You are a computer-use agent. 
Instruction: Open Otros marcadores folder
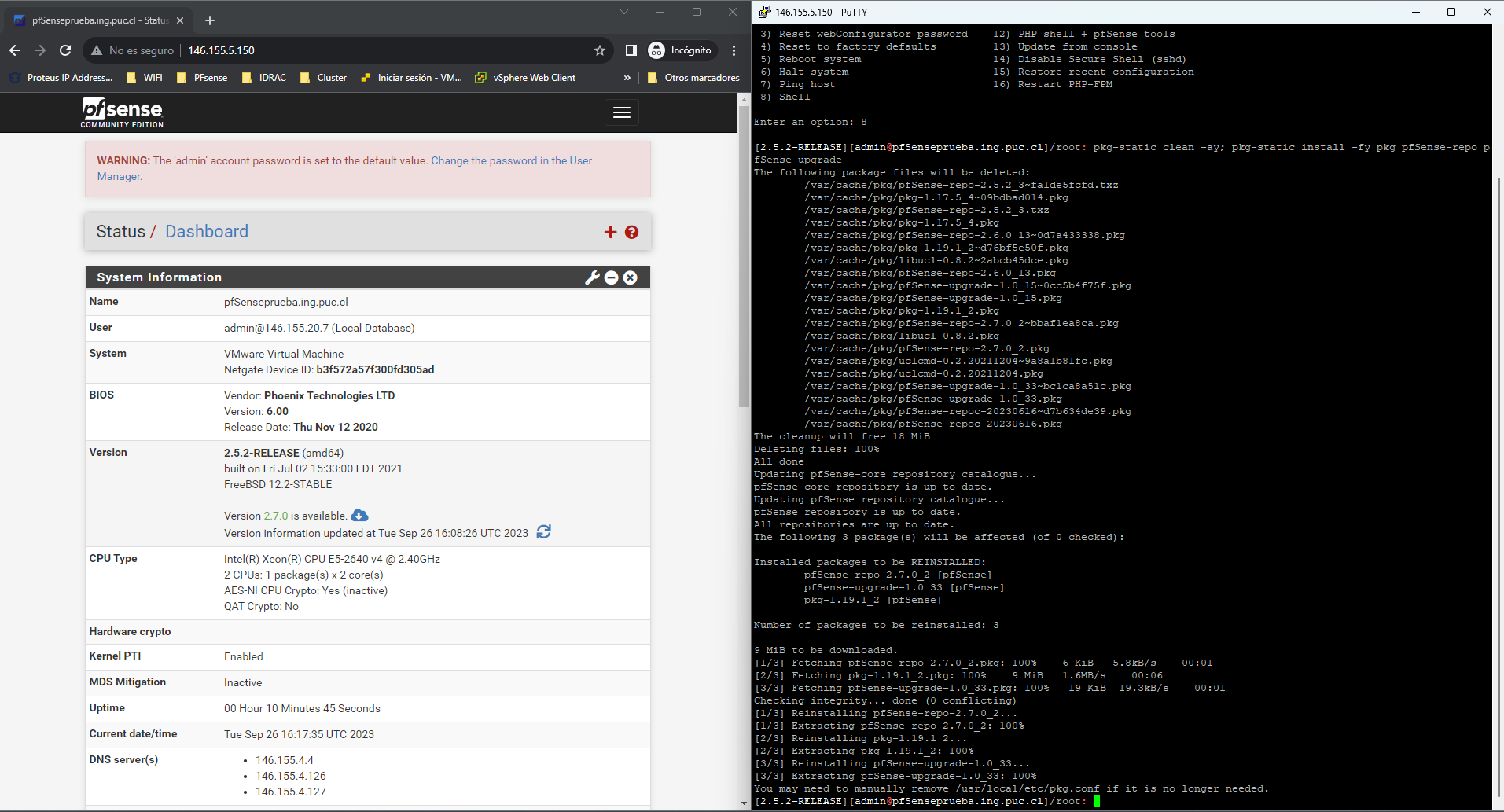coord(693,78)
